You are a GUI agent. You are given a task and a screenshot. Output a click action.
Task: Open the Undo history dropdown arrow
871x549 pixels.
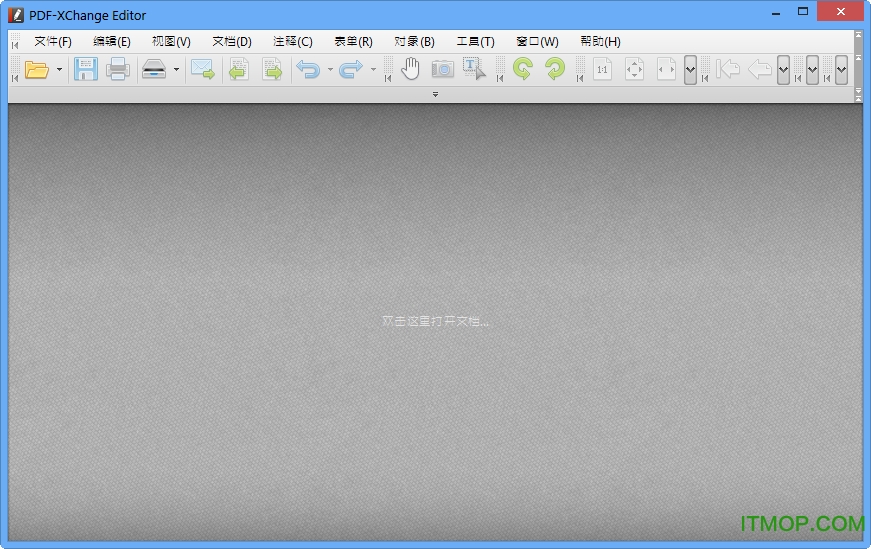[x=330, y=69]
